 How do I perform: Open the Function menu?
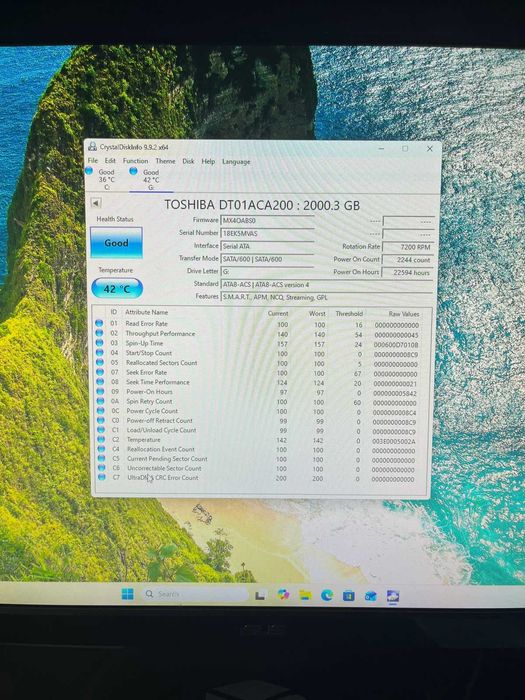[x=135, y=161]
